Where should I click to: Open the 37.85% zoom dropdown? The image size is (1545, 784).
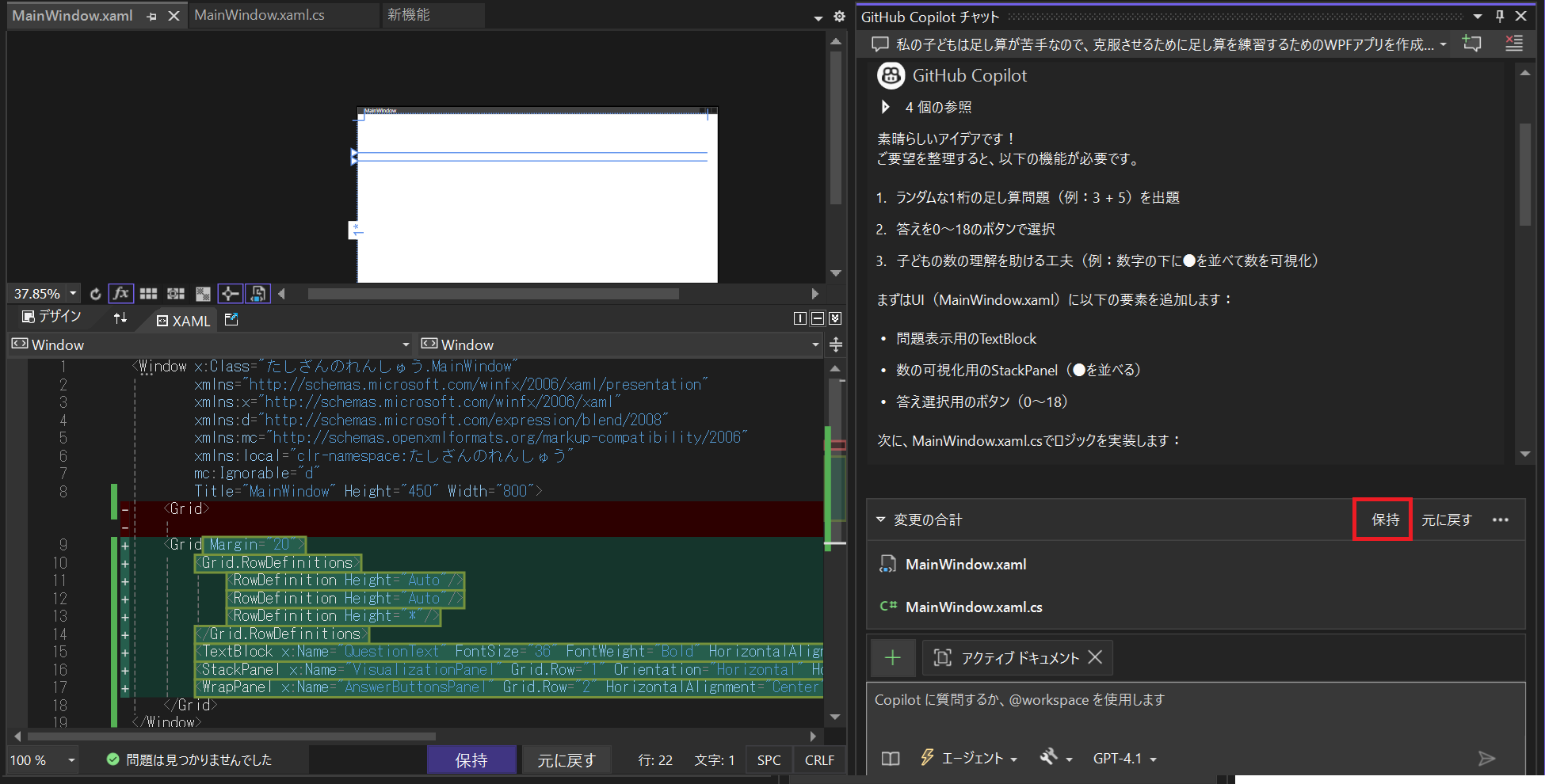point(73,294)
